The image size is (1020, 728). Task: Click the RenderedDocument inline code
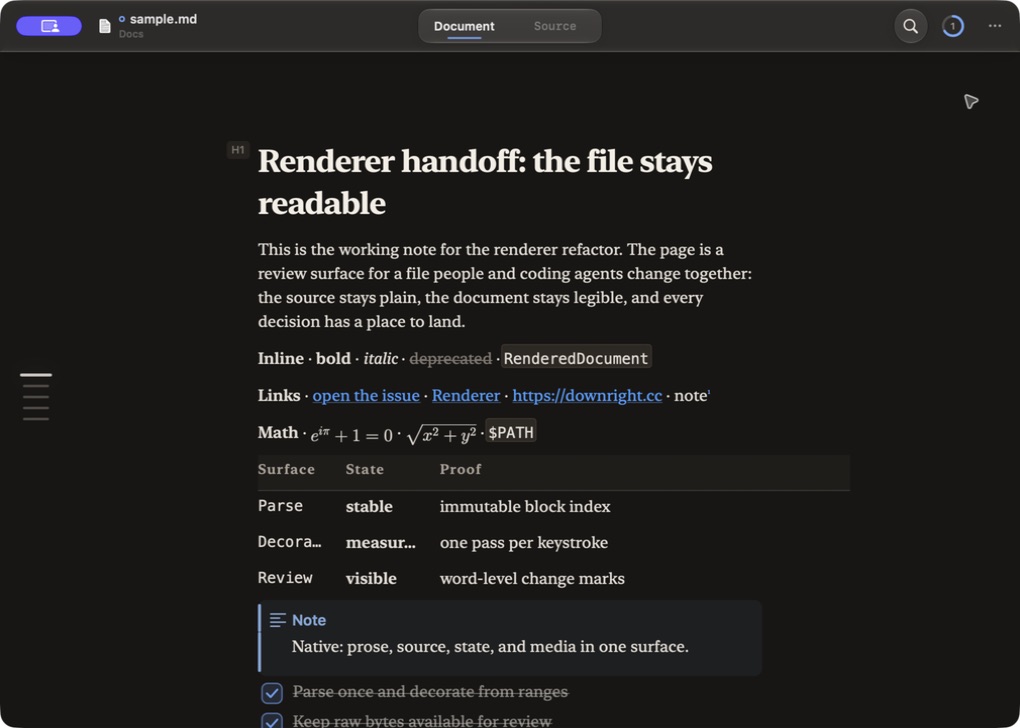(x=576, y=358)
